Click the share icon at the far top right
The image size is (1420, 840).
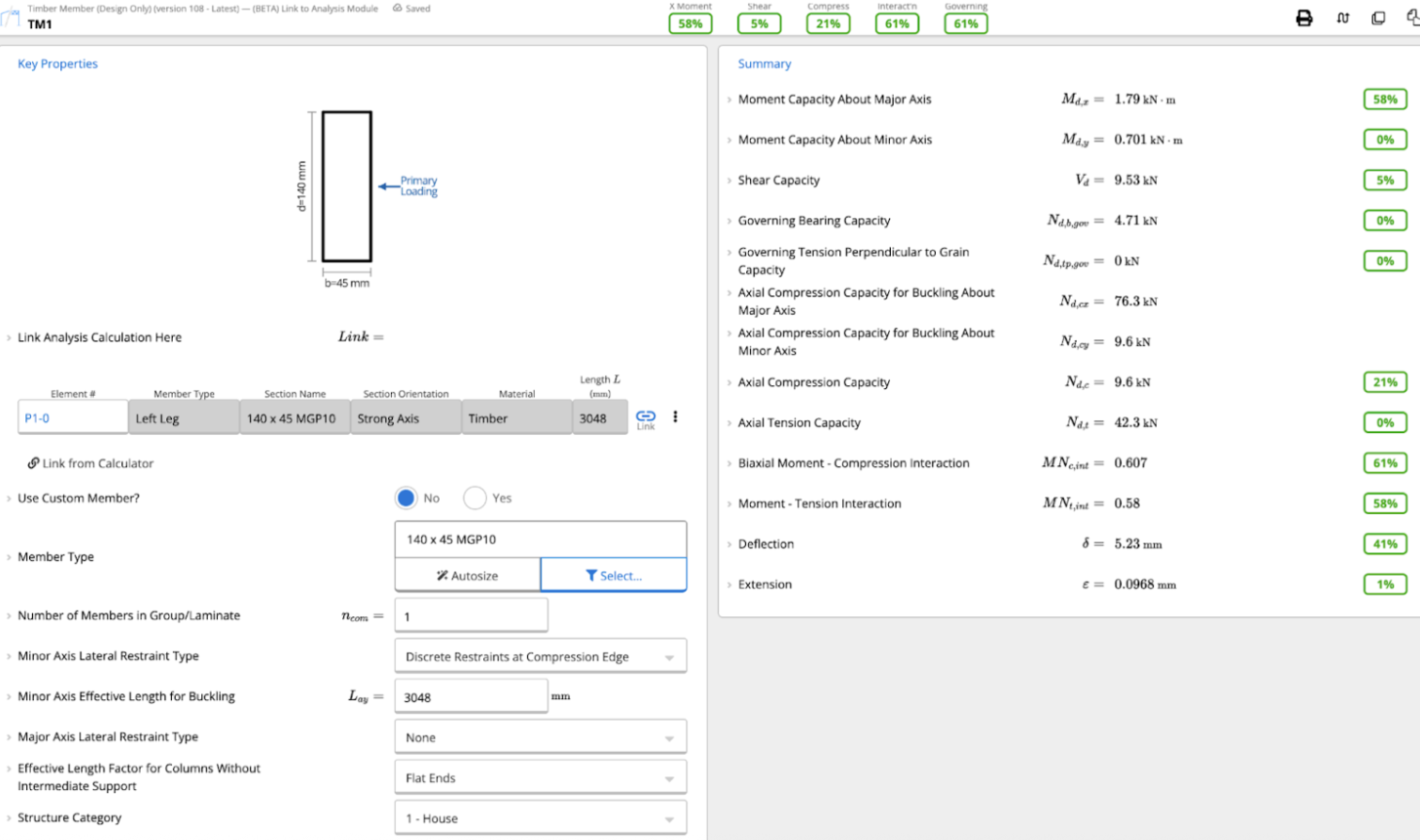coord(1413,17)
